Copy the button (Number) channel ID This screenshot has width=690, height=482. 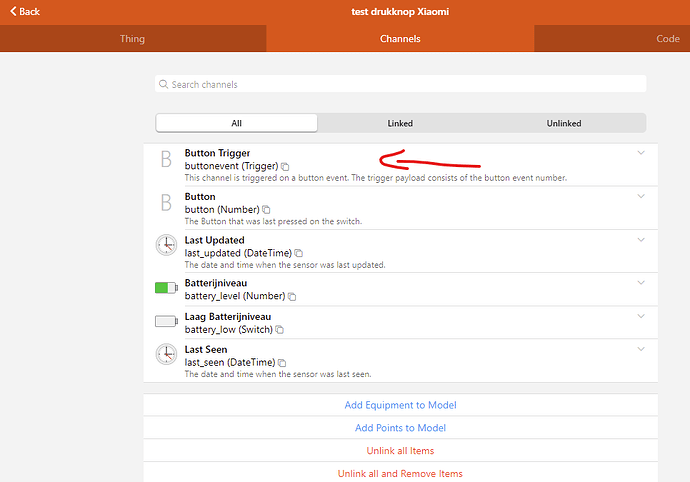266,210
